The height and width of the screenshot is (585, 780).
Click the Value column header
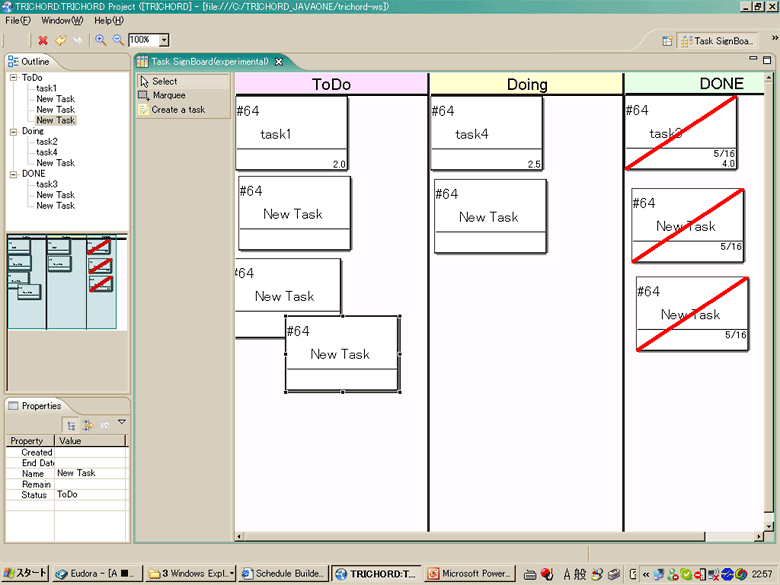point(90,441)
